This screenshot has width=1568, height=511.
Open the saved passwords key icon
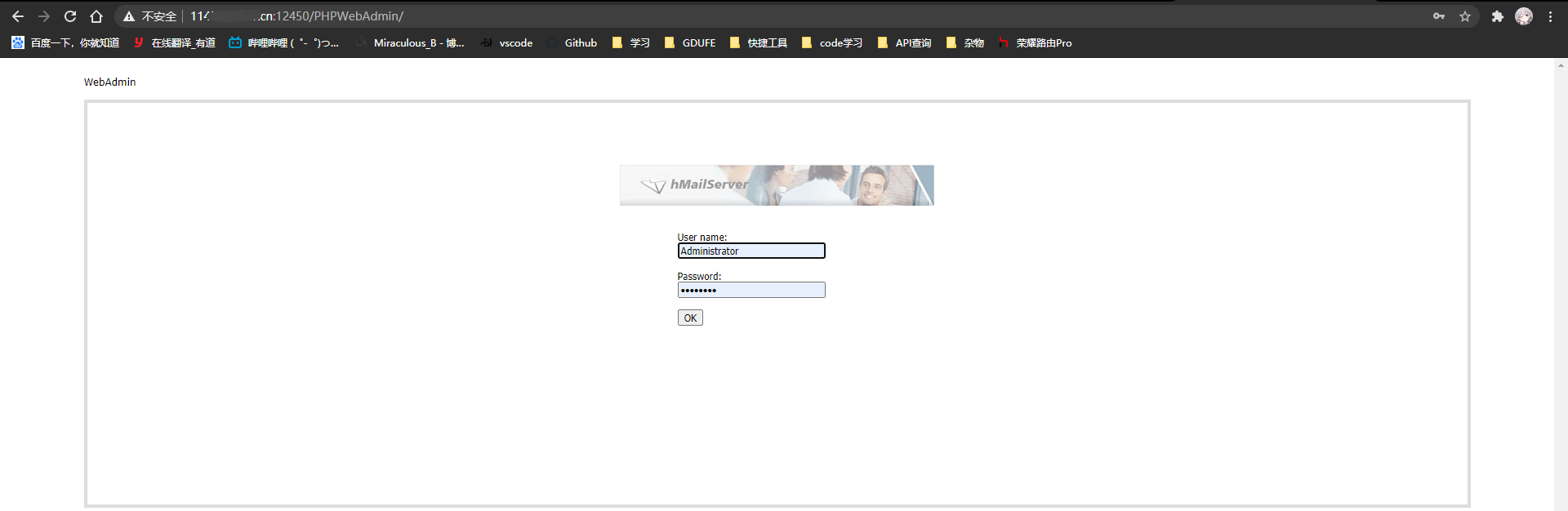[1439, 16]
